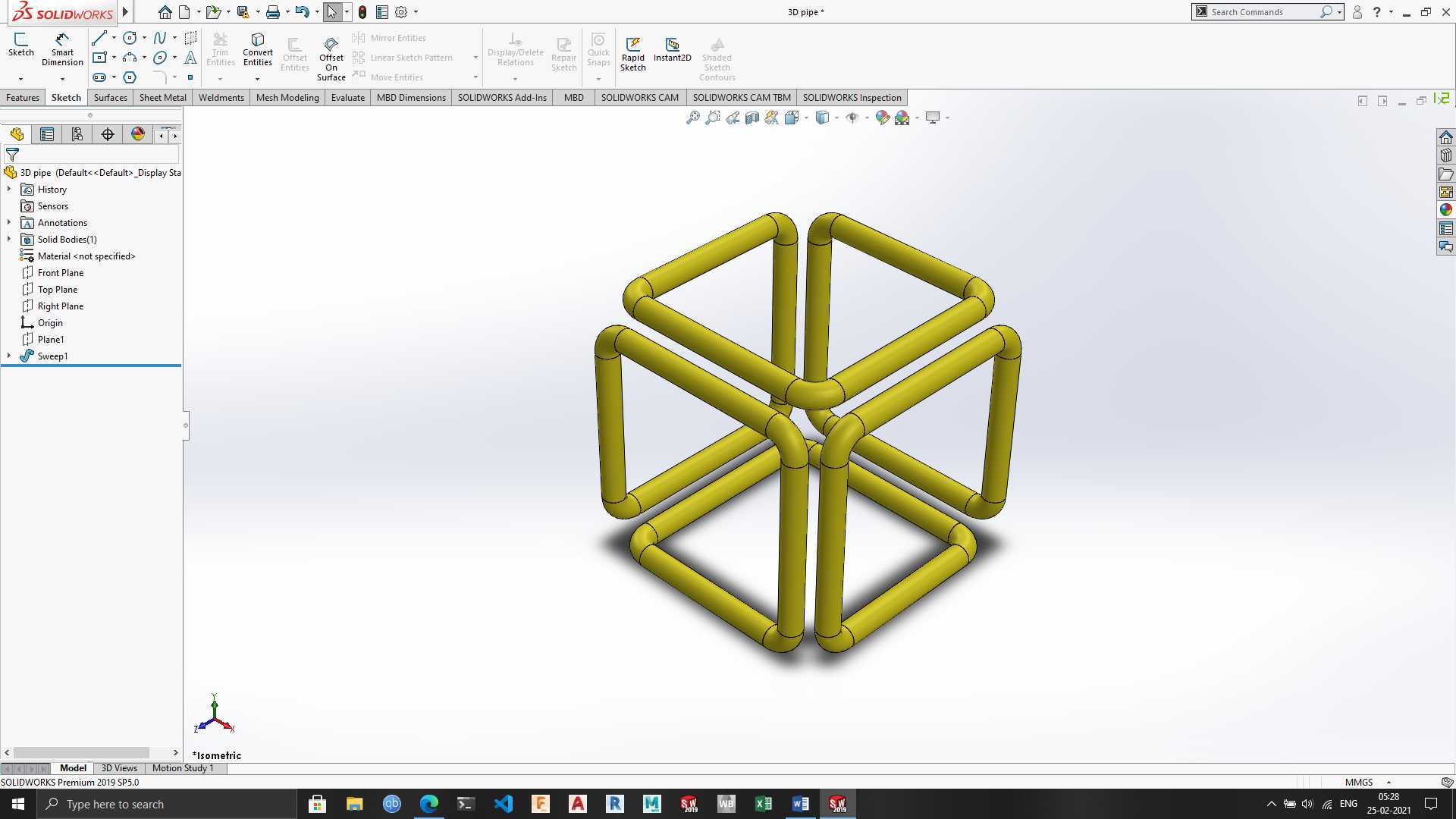
Task: Click Zoom to Area icon
Action: coord(712,118)
